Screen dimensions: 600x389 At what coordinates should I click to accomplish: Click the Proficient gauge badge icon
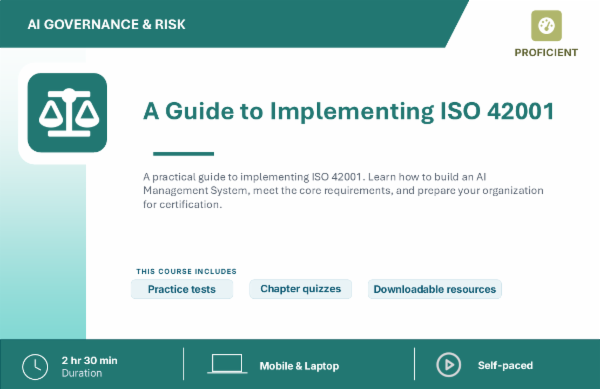pyautogui.click(x=546, y=26)
